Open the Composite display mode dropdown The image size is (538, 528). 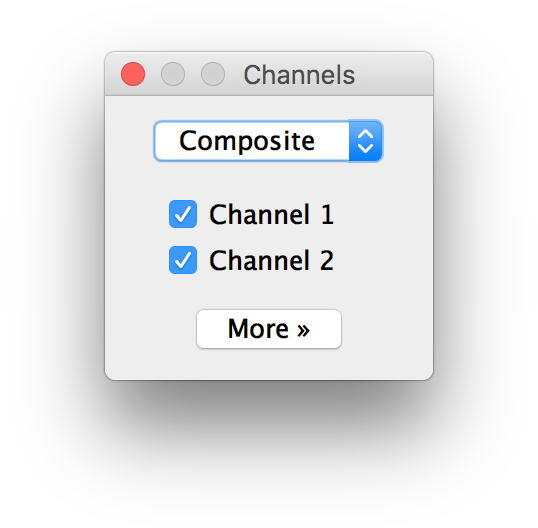coord(268,141)
